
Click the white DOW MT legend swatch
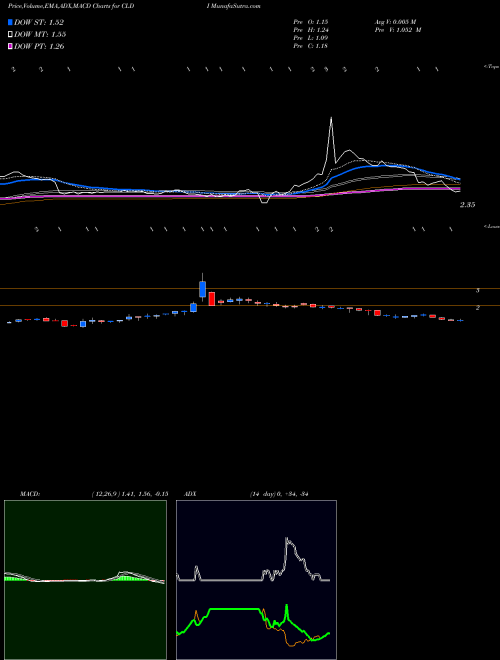click(10, 35)
